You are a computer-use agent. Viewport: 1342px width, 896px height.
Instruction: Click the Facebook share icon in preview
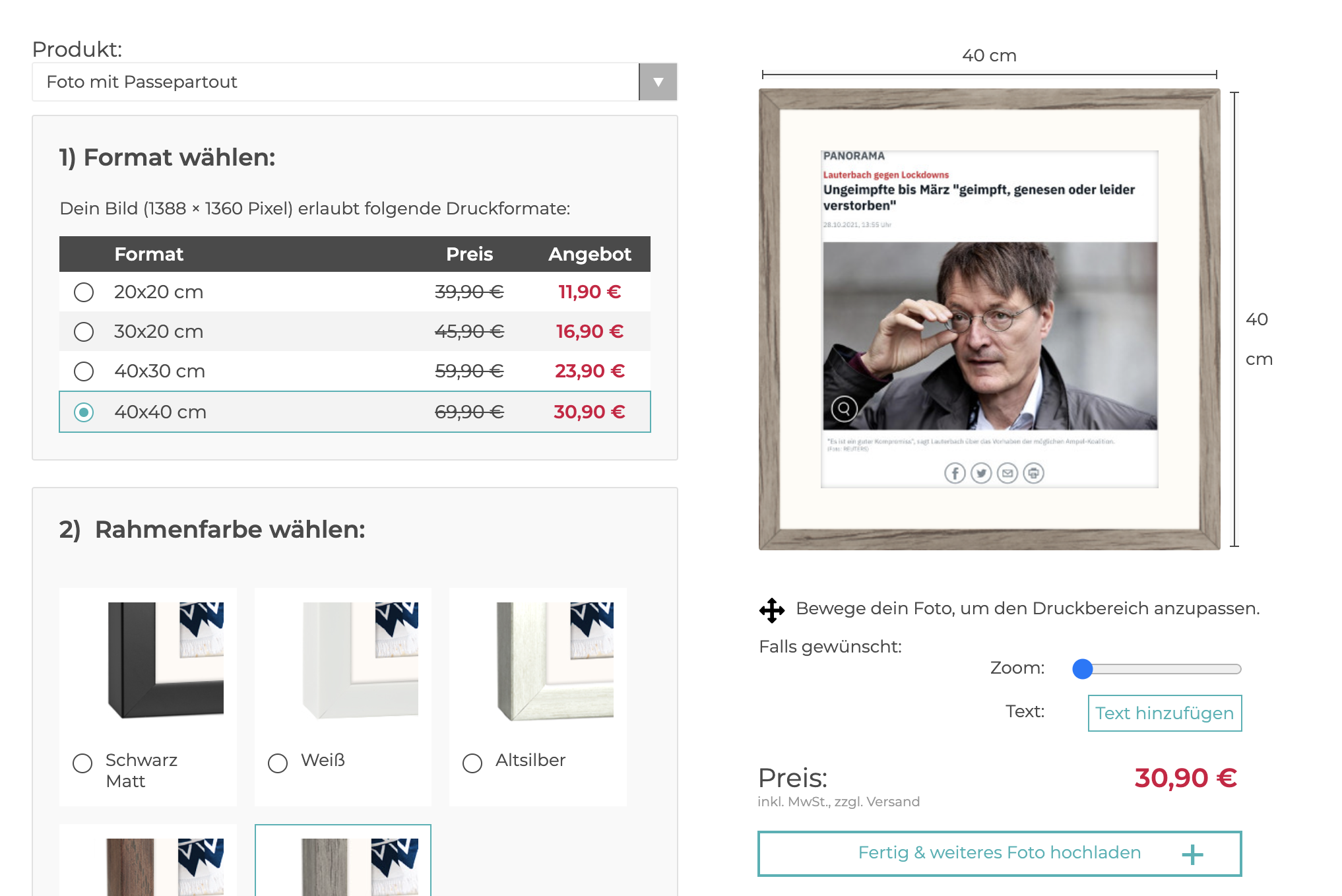955,473
